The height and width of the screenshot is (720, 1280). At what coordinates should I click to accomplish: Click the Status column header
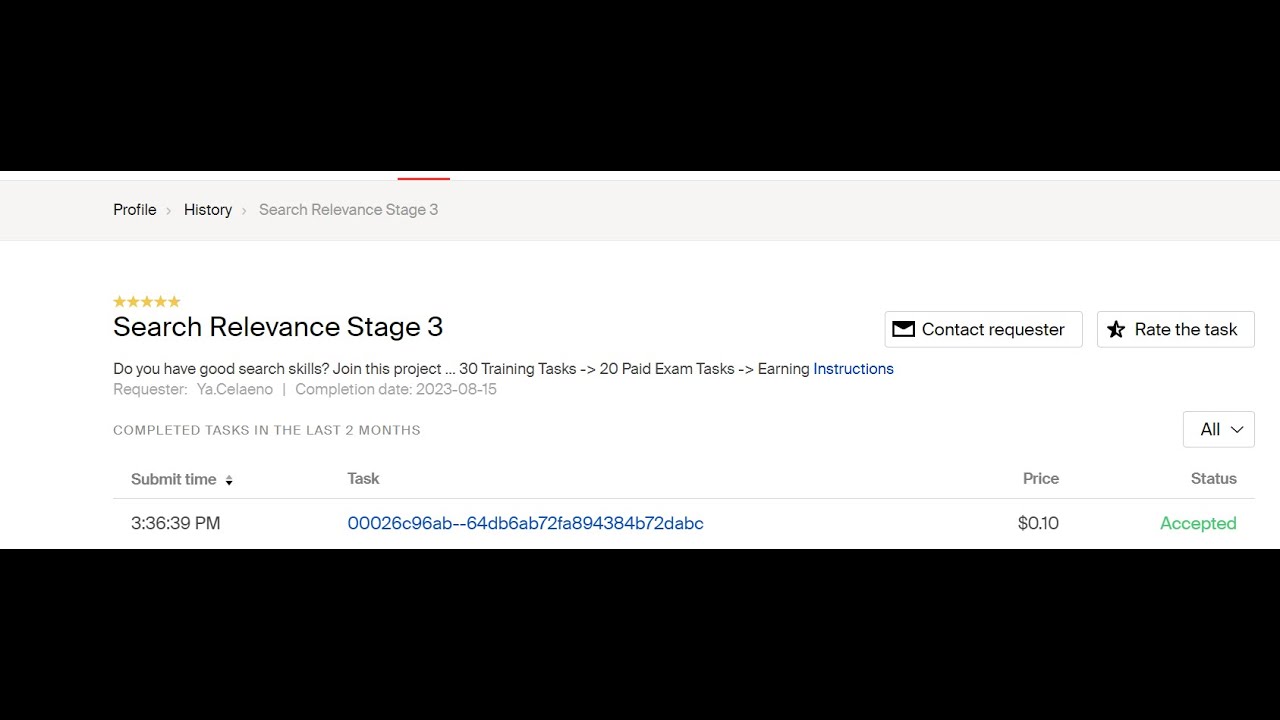point(1213,479)
